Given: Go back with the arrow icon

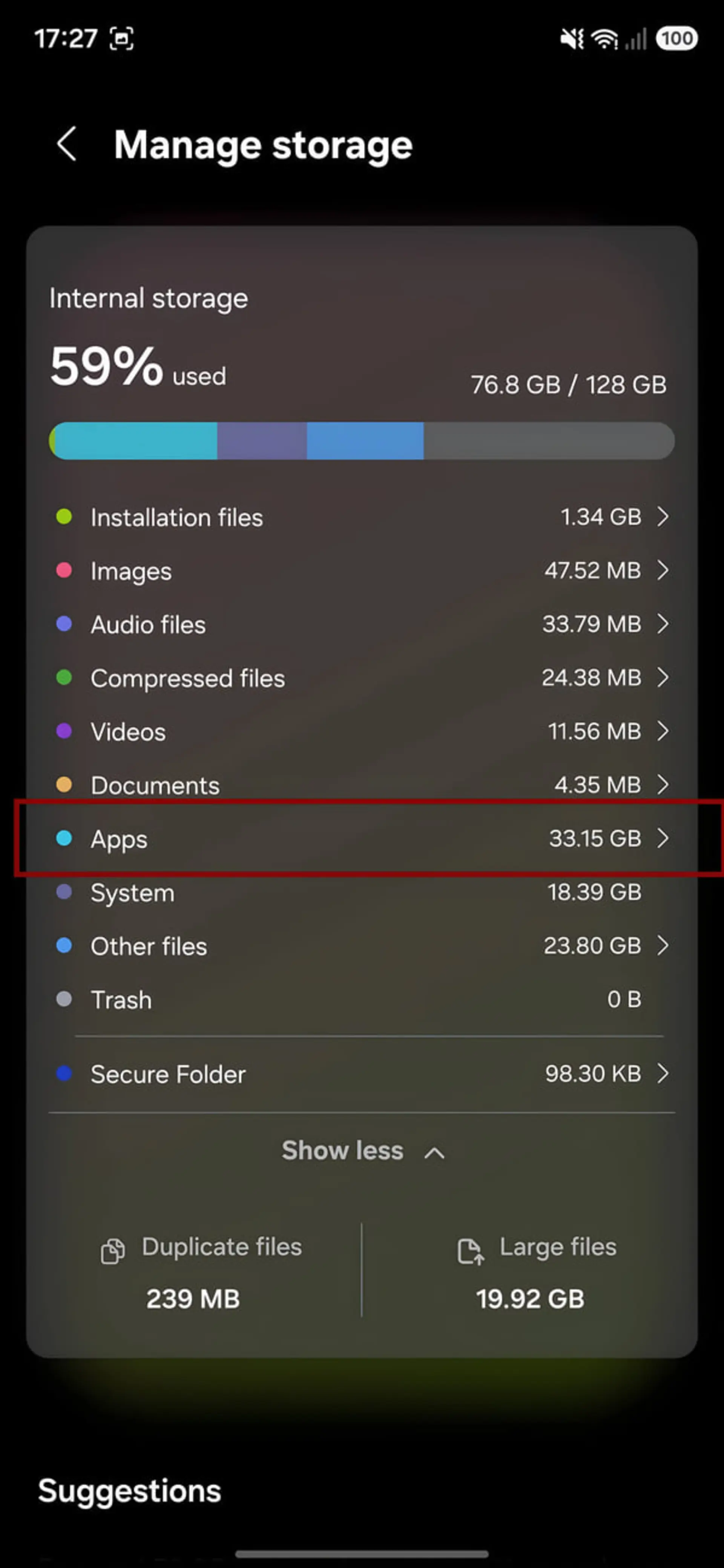Looking at the screenshot, I should [67, 144].
